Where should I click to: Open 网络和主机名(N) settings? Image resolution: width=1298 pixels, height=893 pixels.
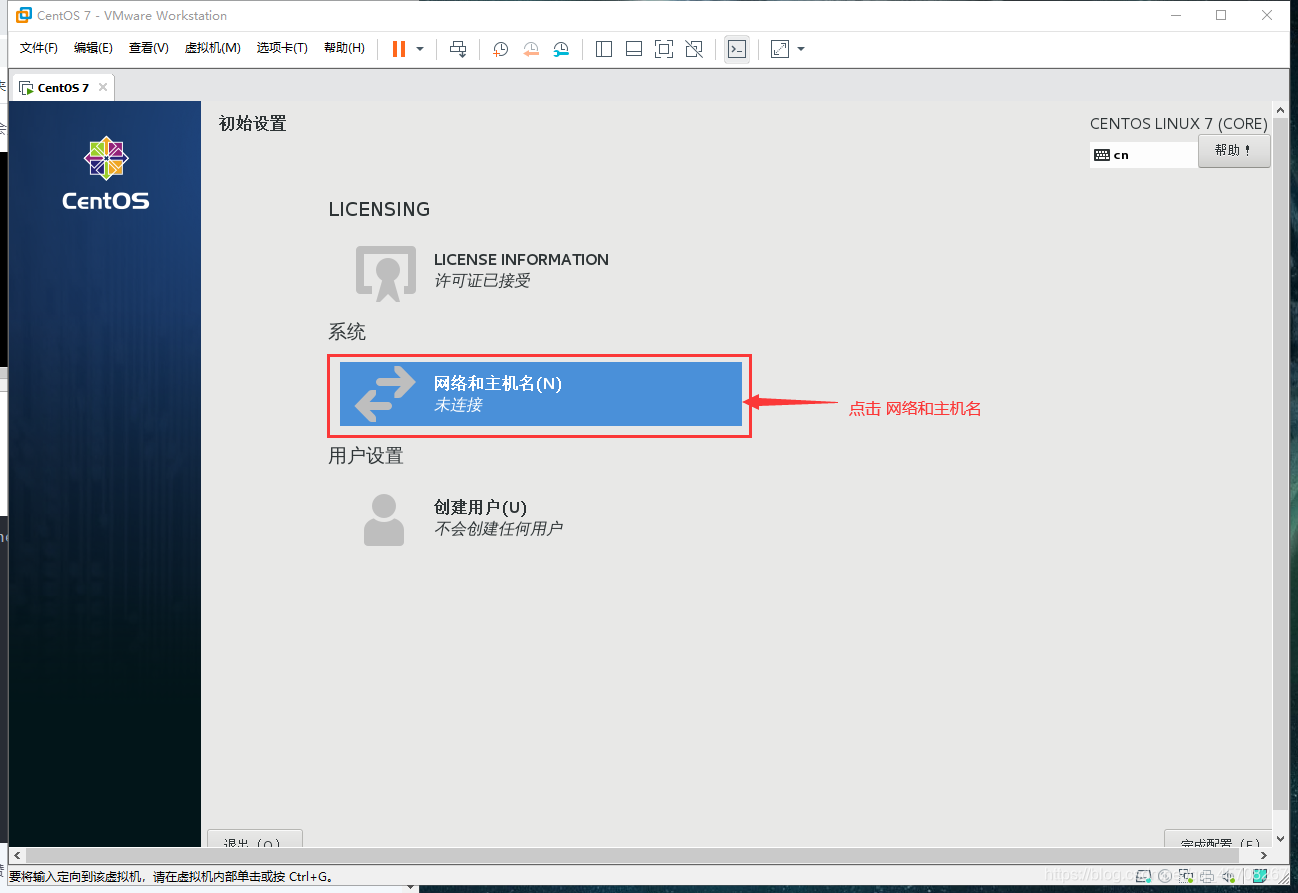[541, 394]
